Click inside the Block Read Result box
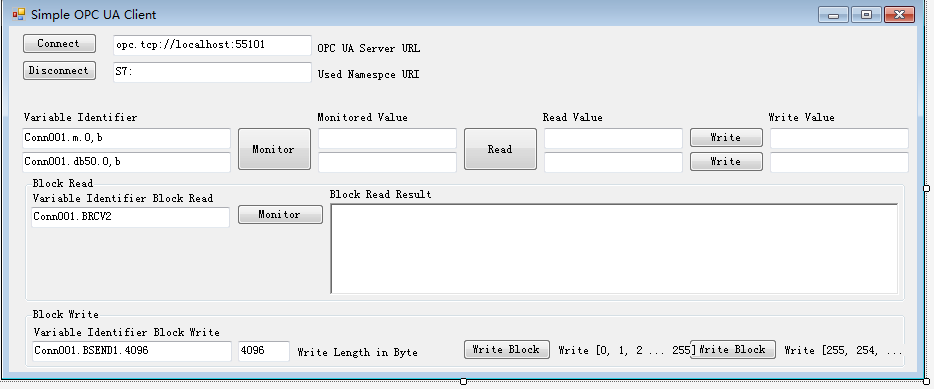934x389 pixels. (614, 249)
